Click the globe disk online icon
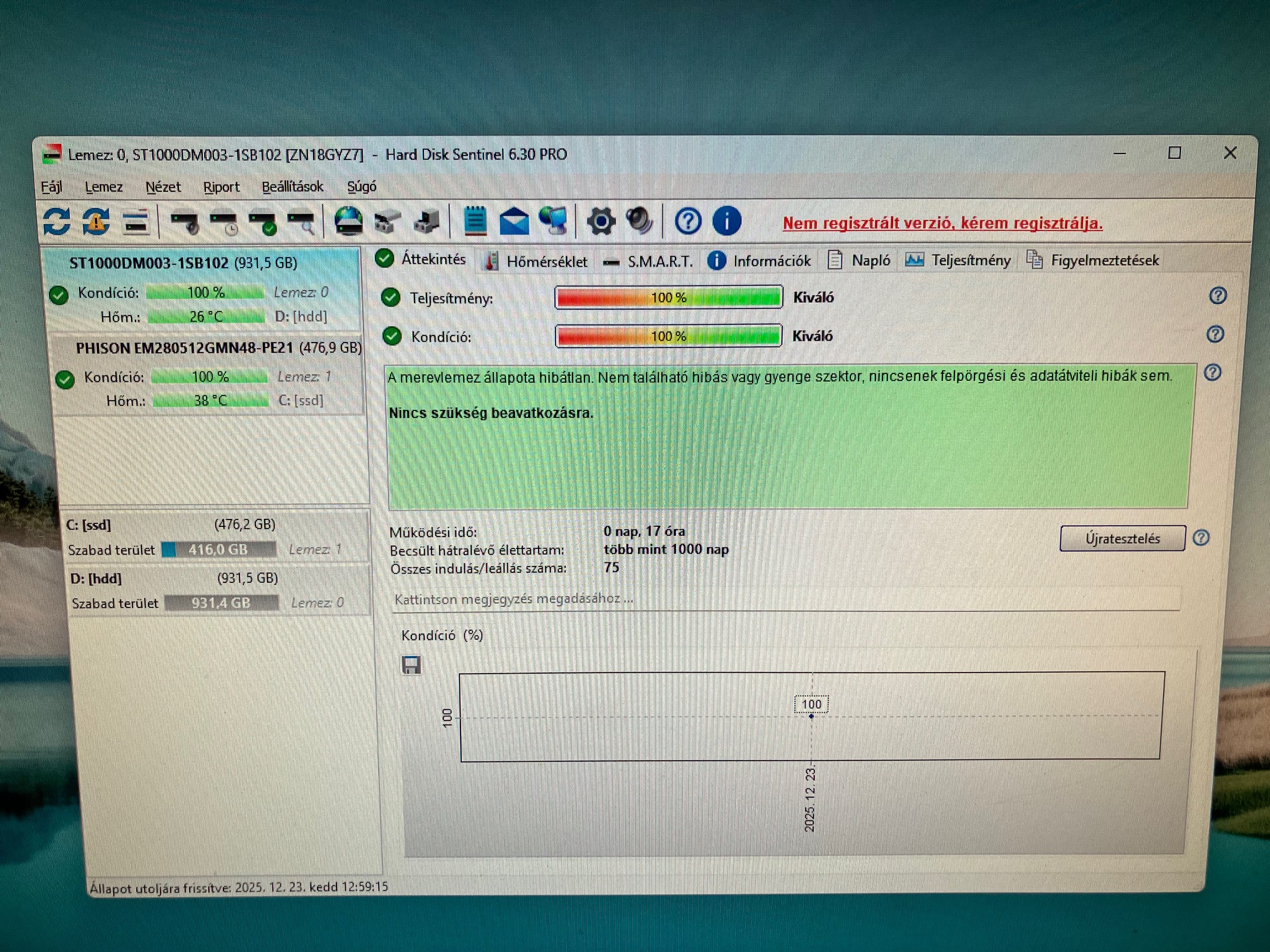Screen dimensions: 1270x952 (348, 222)
